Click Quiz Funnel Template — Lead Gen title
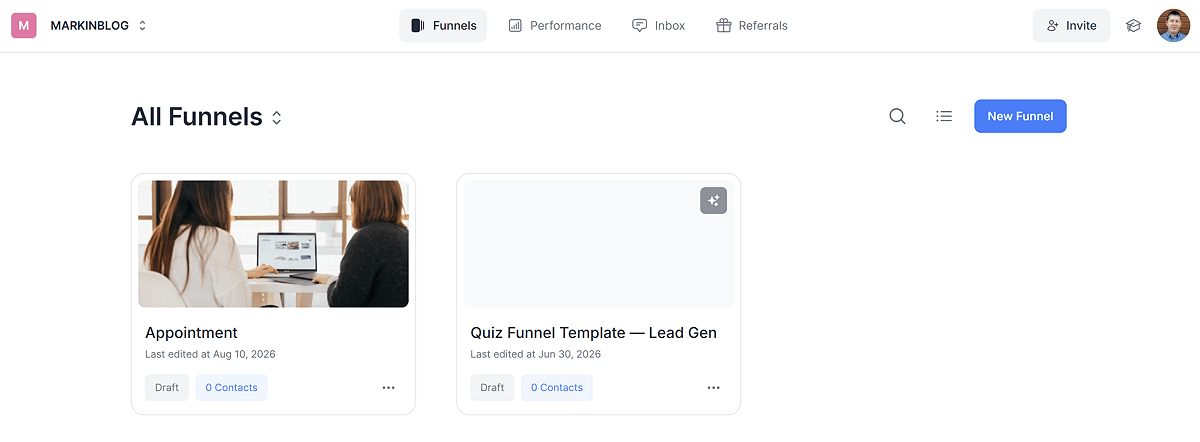Image resolution: width=1200 pixels, height=442 pixels. [593, 333]
